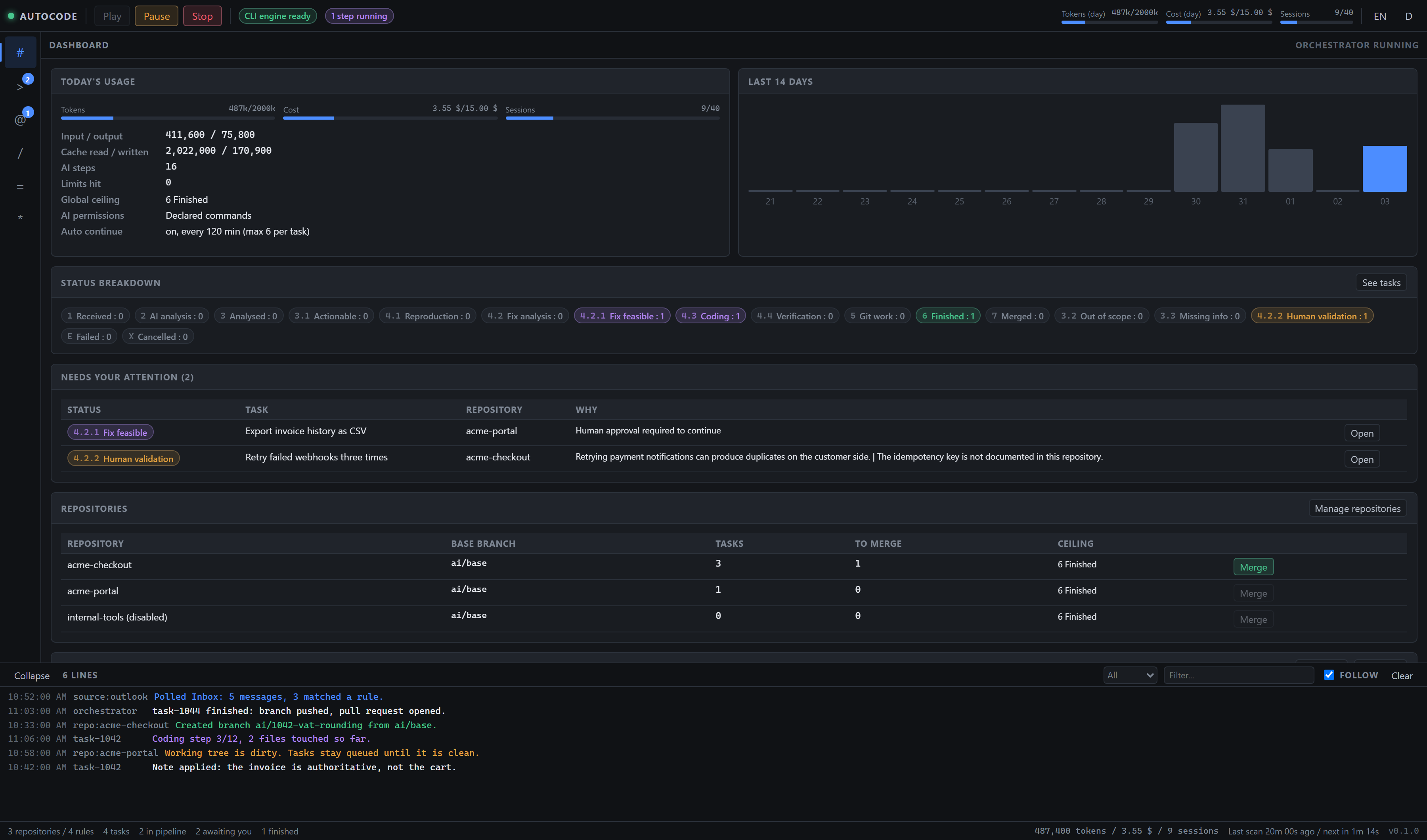Click 2 awaiting you in status bar
1427x840 pixels.
pyautogui.click(x=224, y=831)
